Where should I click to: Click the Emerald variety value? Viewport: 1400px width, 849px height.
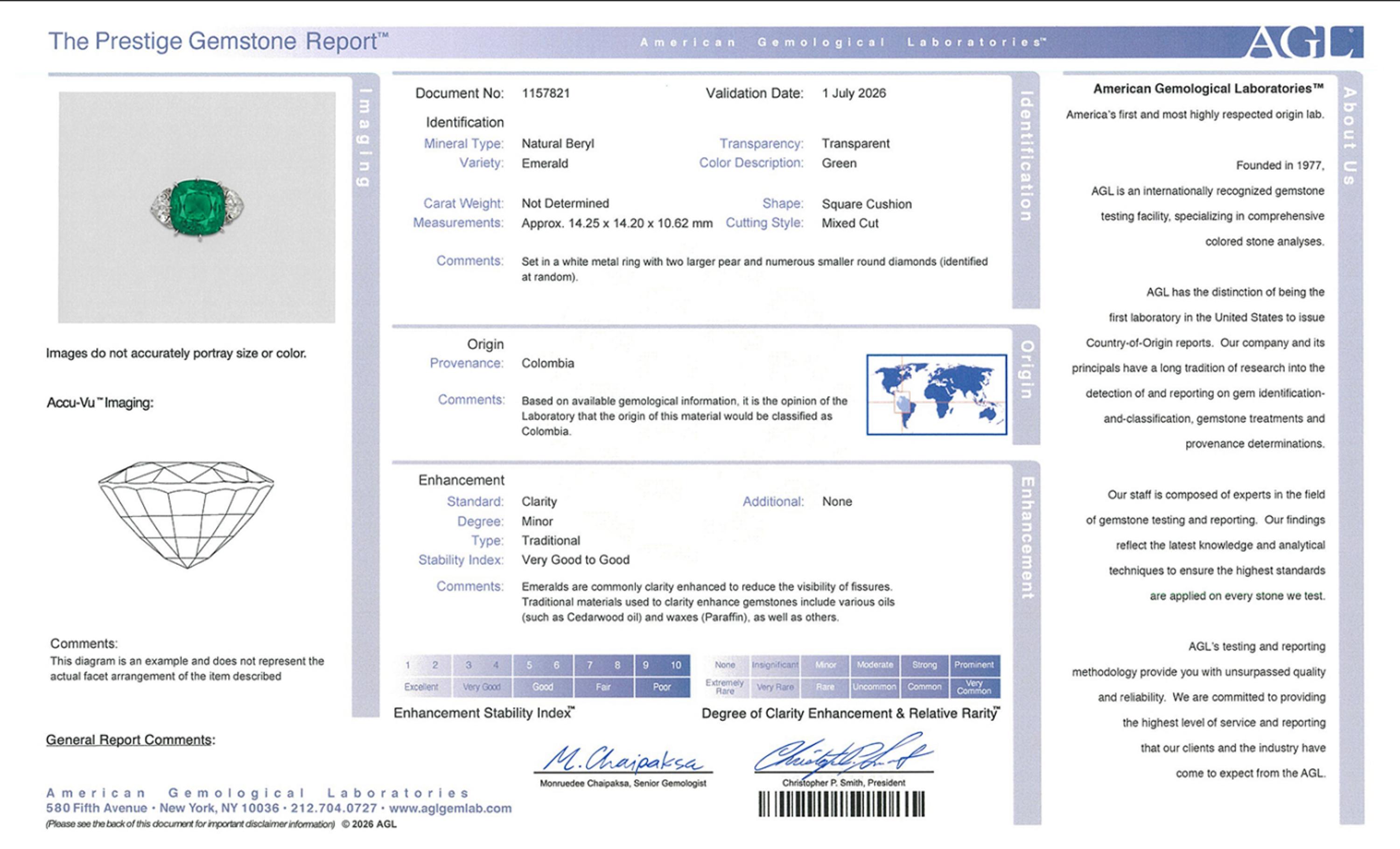544,164
